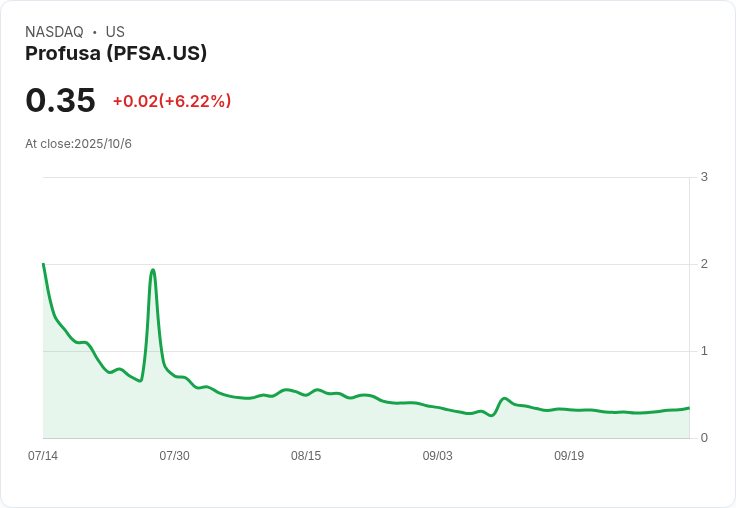
Task: Click the trough just before the big spike
Action: click(140, 381)
